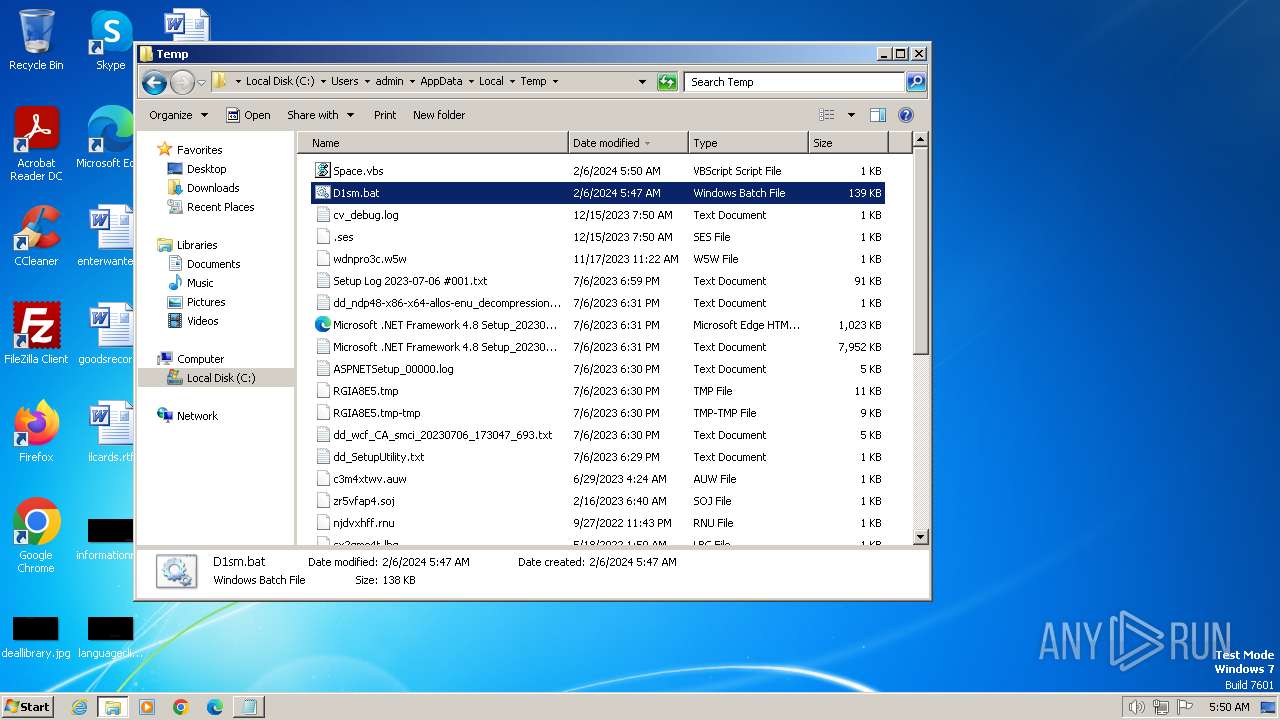Open the FileZilla Client desktop icon

point(36,333)
